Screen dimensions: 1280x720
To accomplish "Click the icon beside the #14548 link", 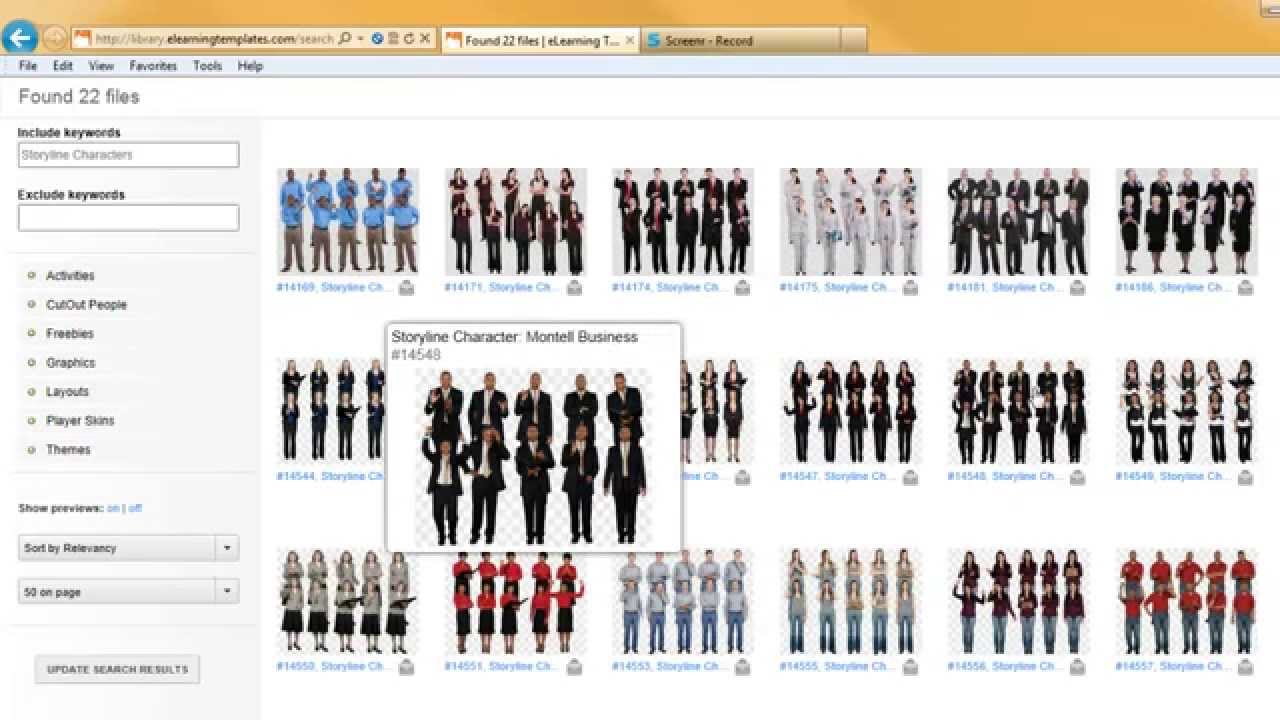I will [x=1077, y=478].
